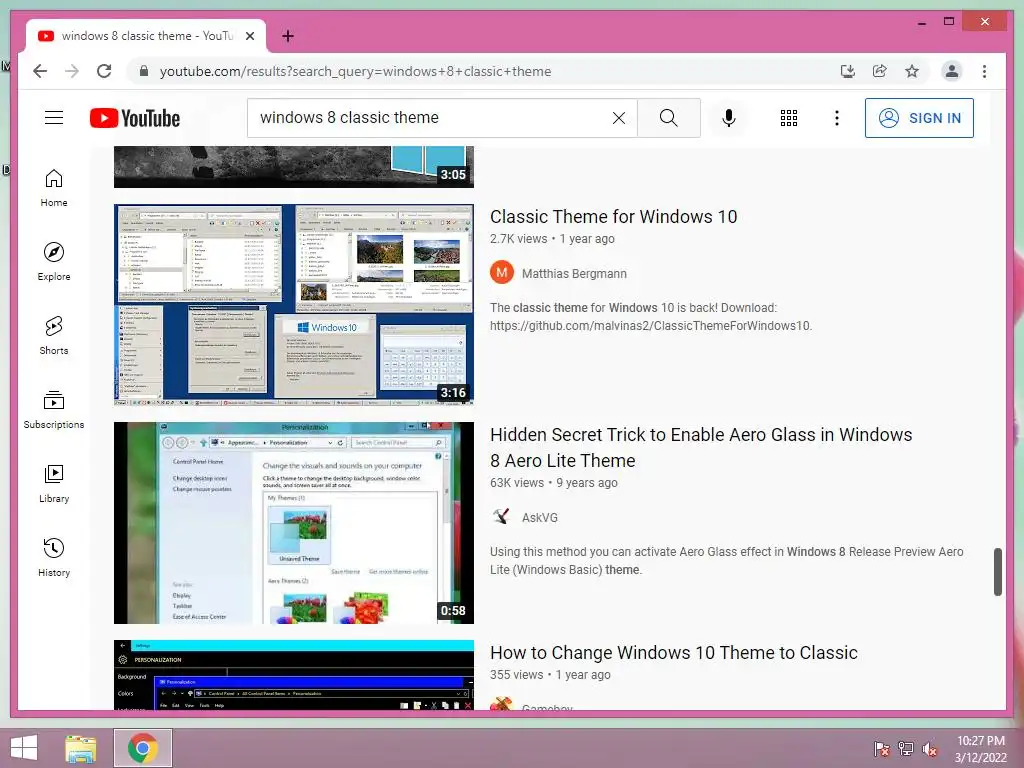Click the Chrome taskbar icon
The height and width of the screenshot is (768, 1024).
pos(142,748)
